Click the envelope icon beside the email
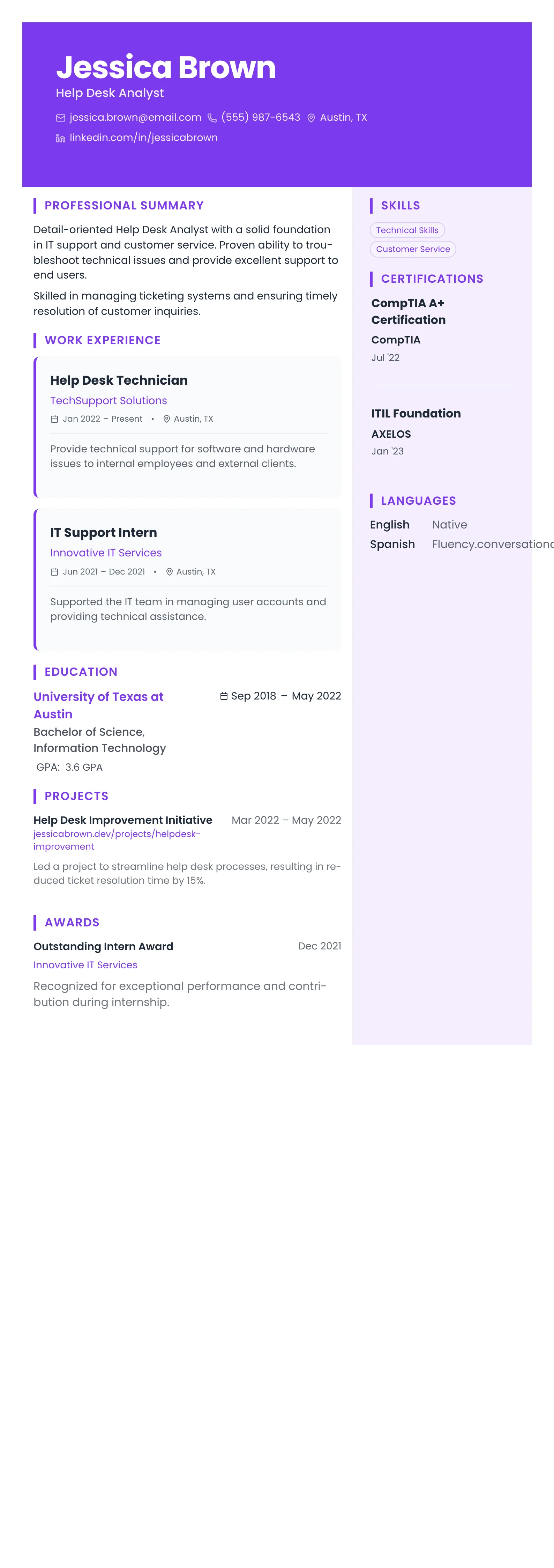 [61, 118]
